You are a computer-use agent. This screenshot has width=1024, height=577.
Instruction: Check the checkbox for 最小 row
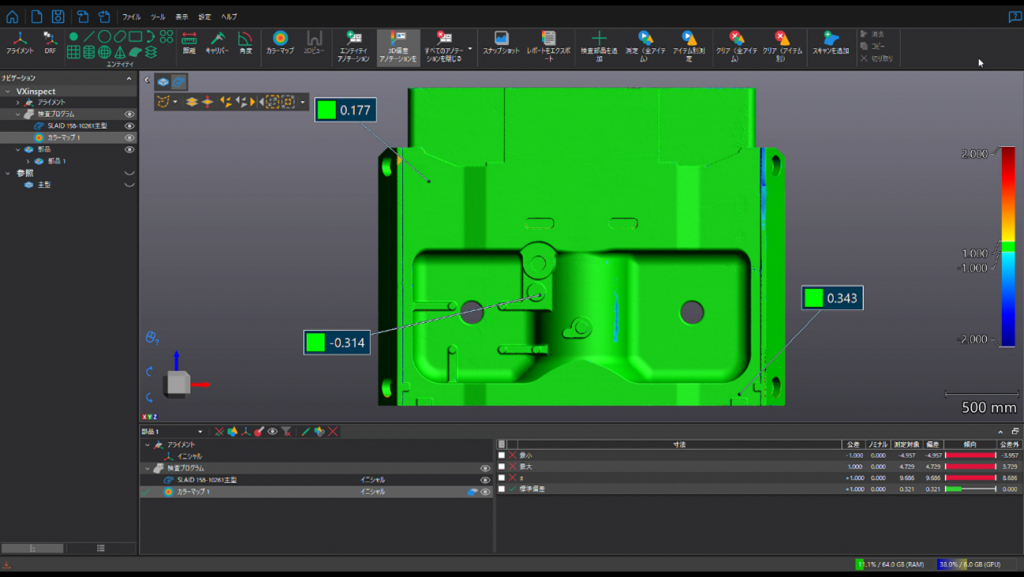[502, 455]
